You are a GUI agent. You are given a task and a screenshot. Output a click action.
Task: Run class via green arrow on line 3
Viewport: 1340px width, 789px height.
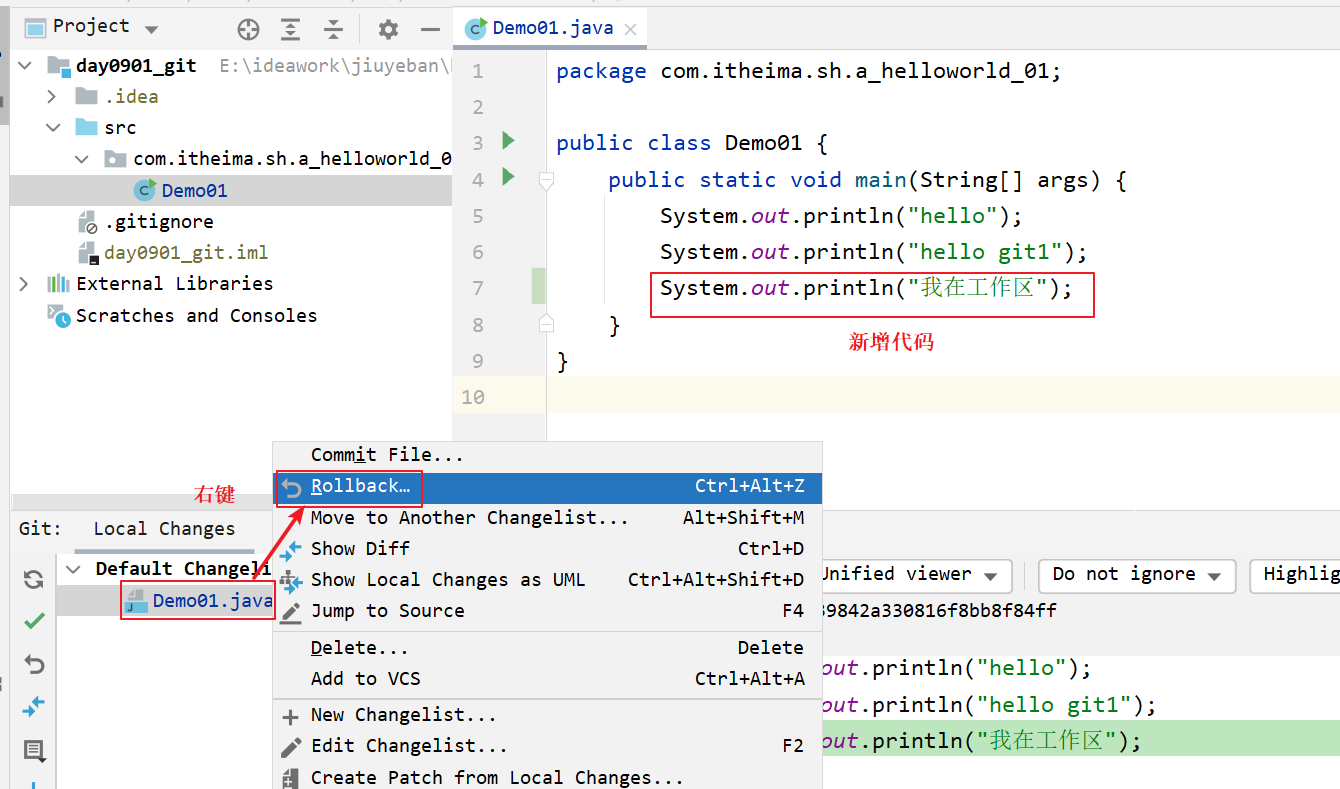pyautogui.click(x=508, y=141)
